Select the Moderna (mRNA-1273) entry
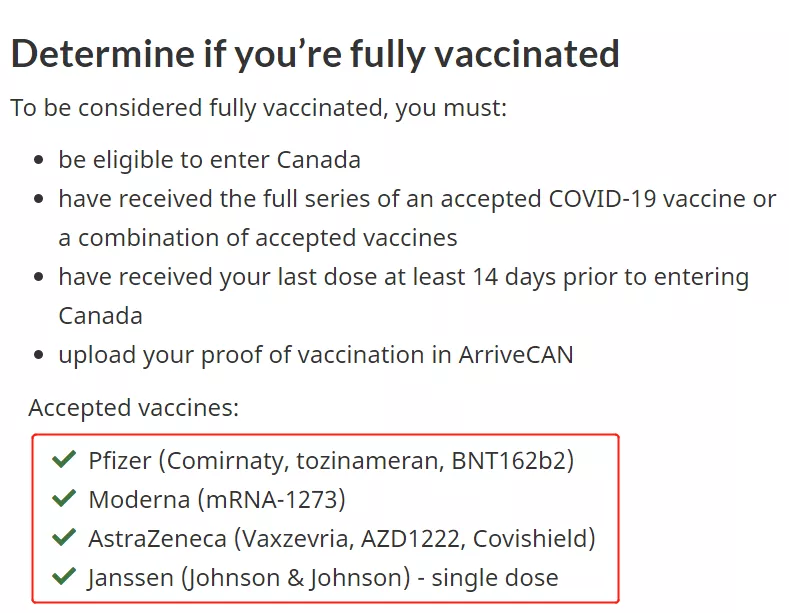Image resolution: width=789 pixels, height=613 pixels. (x=217, y=499)
